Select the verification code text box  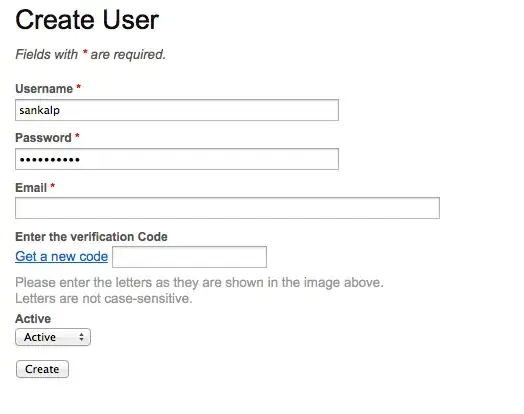coord(189,257)
